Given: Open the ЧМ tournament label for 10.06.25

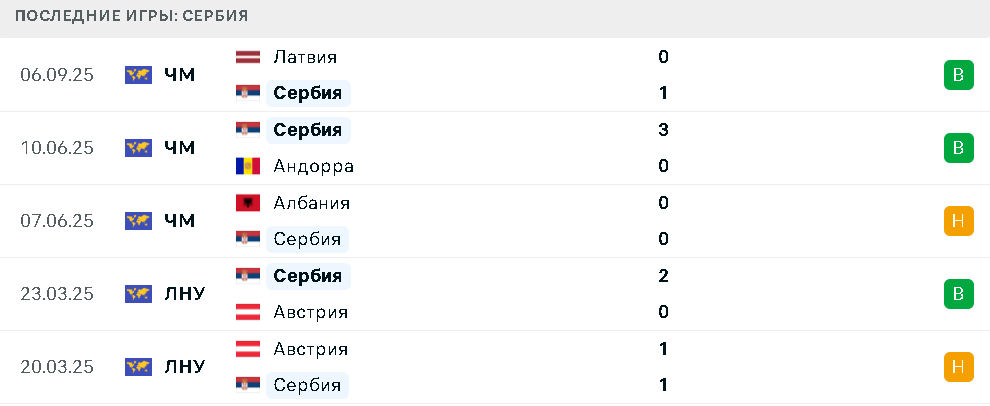Looking at the screenshot, I should click(x=179, y=148).
